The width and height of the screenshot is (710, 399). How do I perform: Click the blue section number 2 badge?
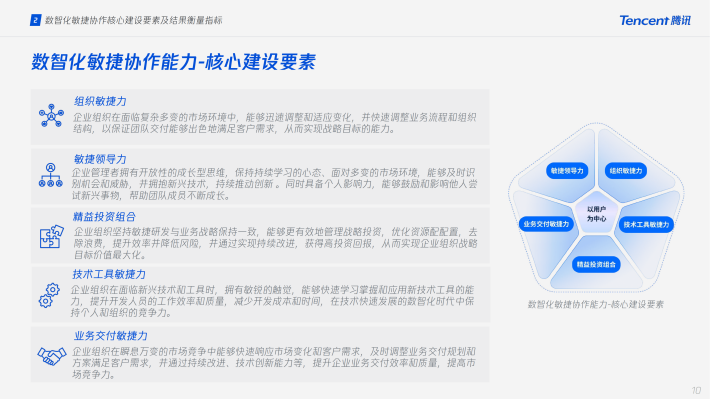point(35,20)
